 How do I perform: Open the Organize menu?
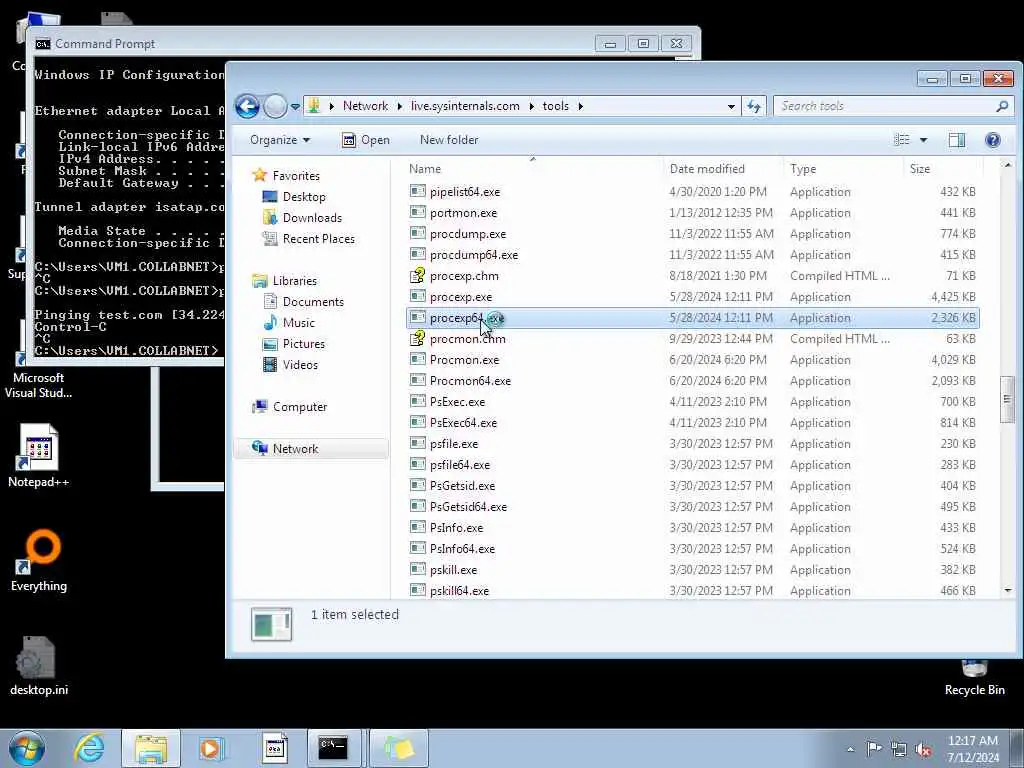[x=280, y=140]
